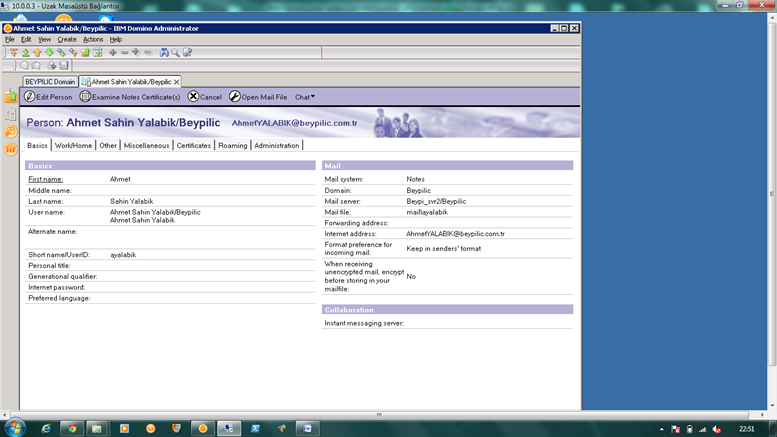The image size is (777, 437).
Task: Open the File menu
Action: point(9,39)
